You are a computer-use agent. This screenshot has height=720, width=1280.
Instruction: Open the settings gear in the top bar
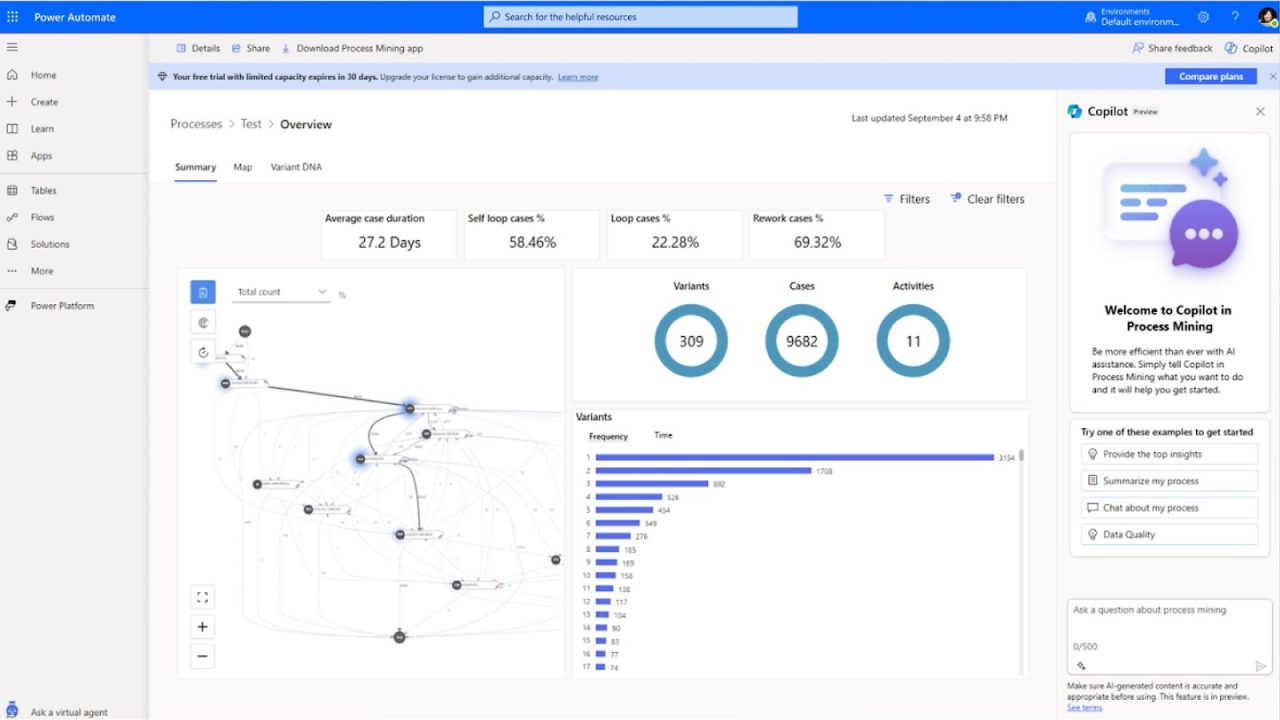click(1203, 16)
